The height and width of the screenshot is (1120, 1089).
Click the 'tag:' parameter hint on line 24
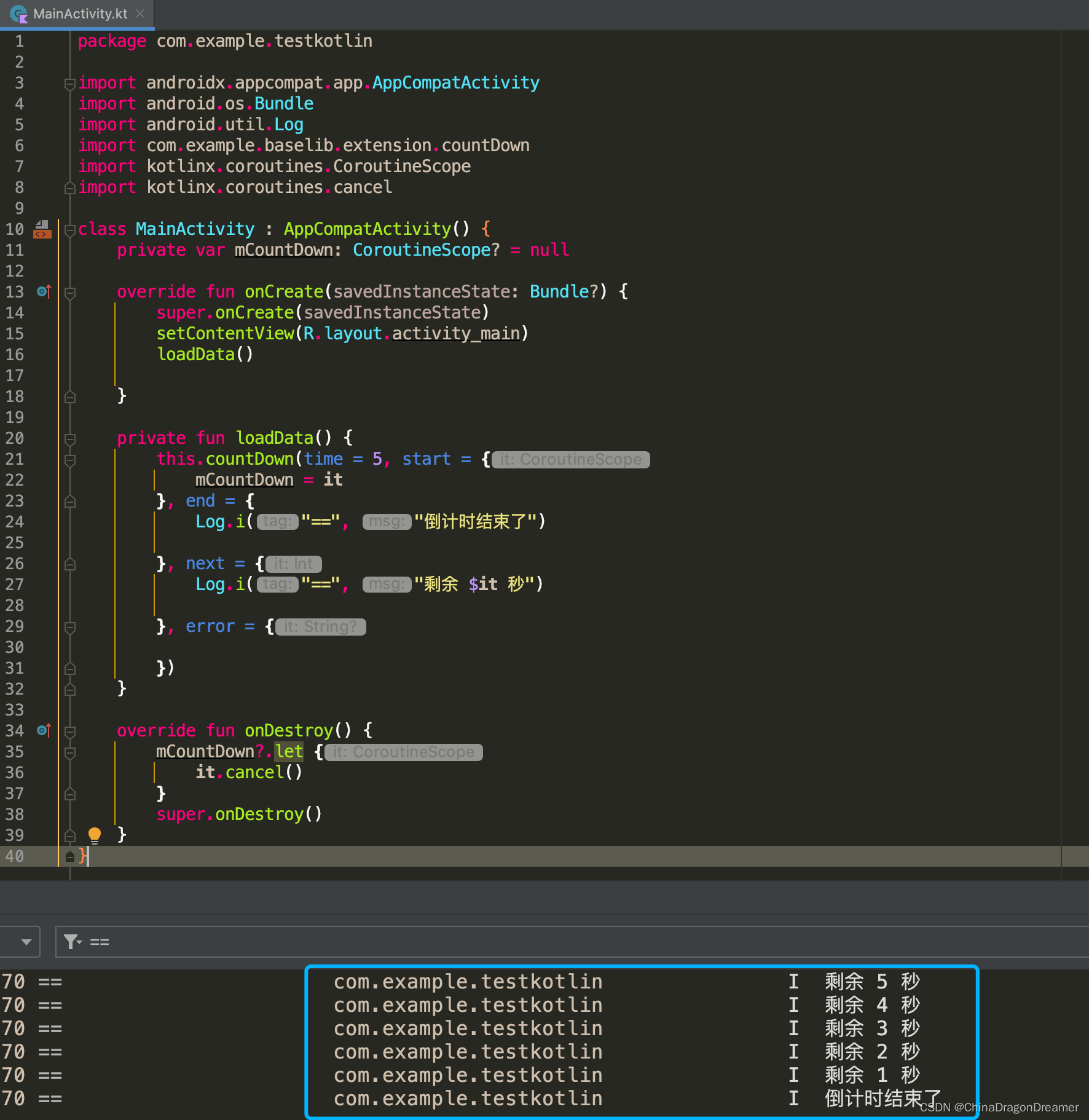[277, 522]
